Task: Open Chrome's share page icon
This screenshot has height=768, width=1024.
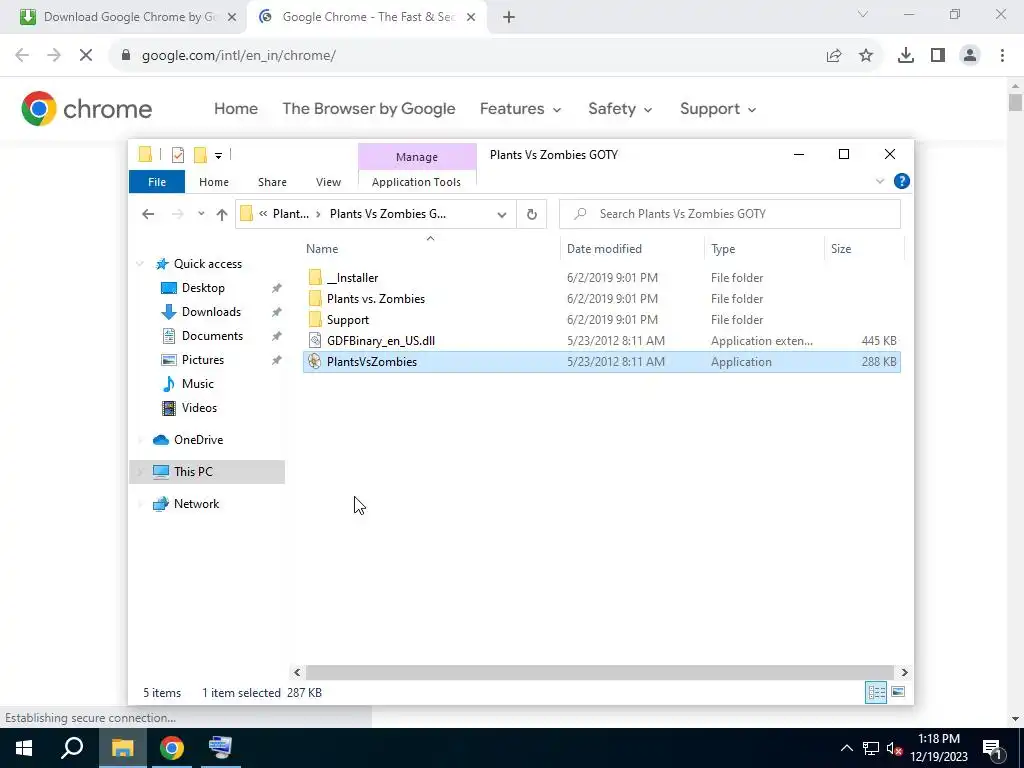Action: 834,56
